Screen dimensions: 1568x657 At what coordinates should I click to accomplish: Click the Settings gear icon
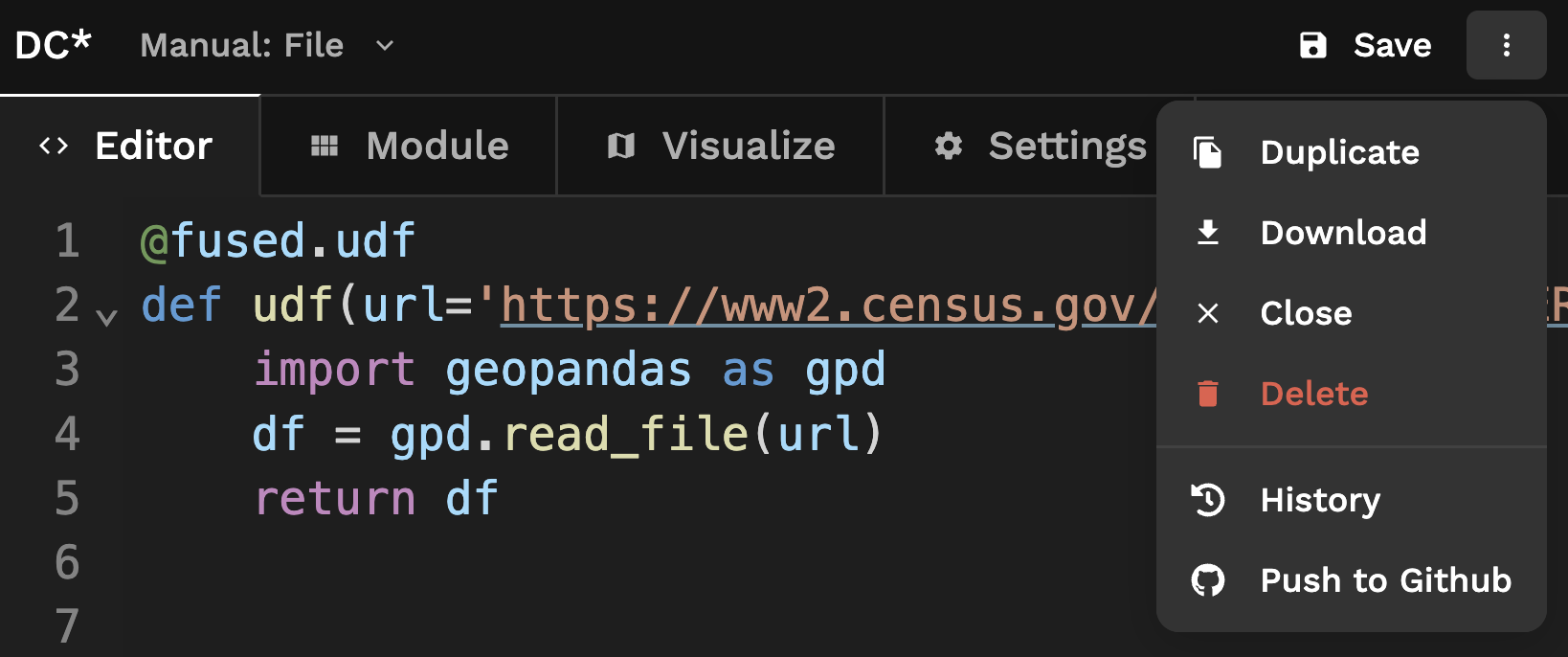(x=948, y=146)
